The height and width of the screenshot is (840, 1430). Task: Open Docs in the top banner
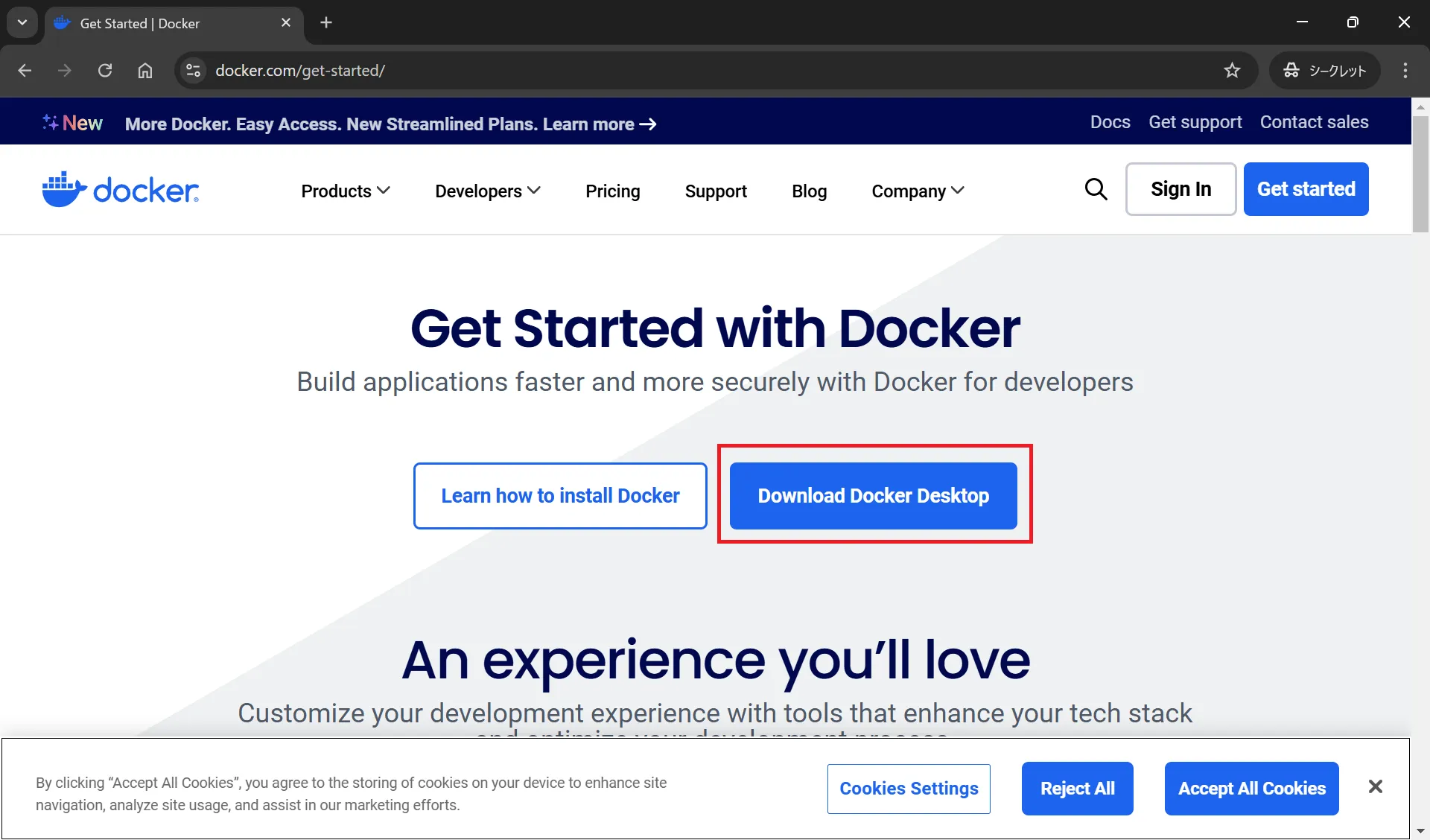[1110, 122]
